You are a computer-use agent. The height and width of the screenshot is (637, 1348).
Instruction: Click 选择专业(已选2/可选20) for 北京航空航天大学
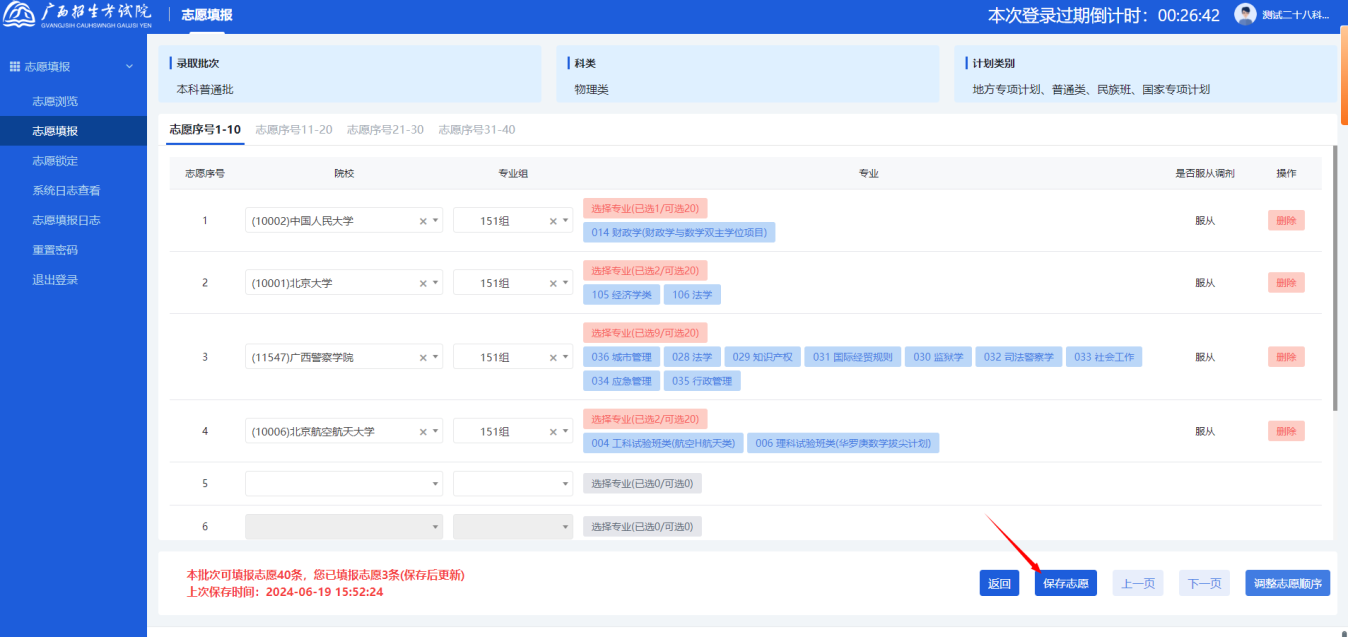[645, 419]
